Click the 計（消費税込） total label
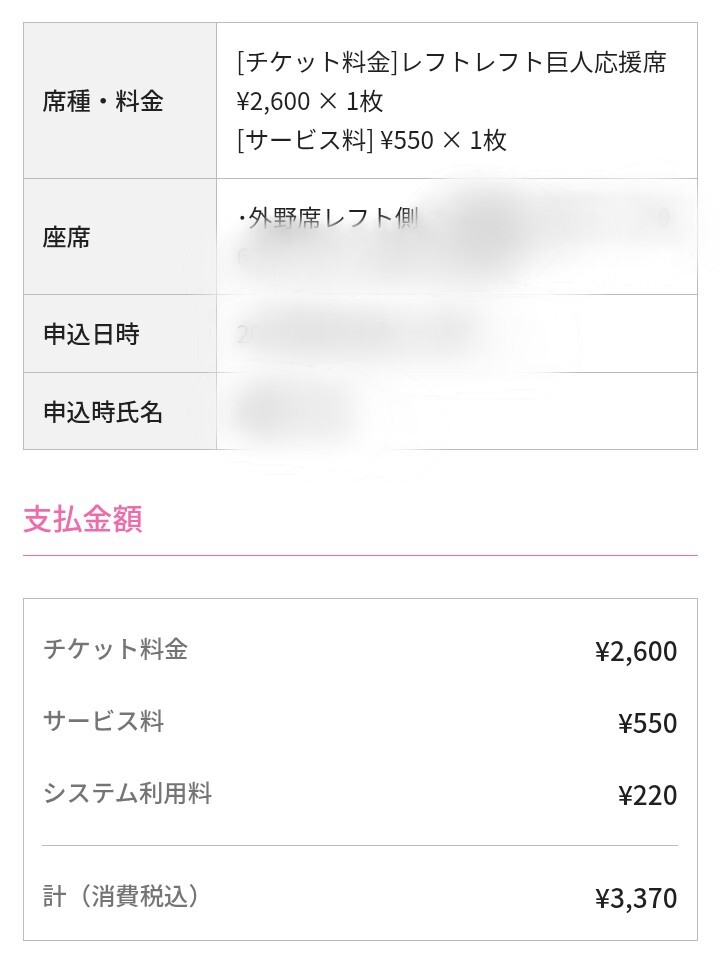720x954 pixels. [x=121, y=896]
